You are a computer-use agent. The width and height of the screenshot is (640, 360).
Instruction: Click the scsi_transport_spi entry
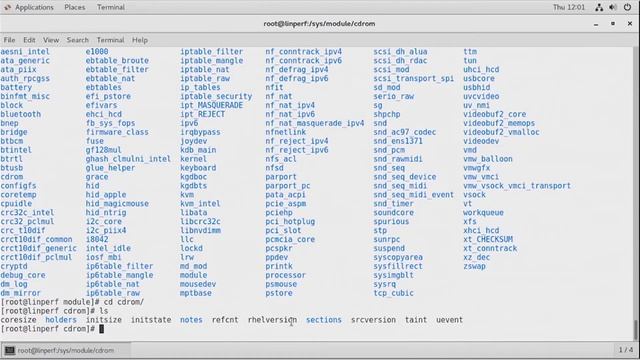click(x=413, y=78)
